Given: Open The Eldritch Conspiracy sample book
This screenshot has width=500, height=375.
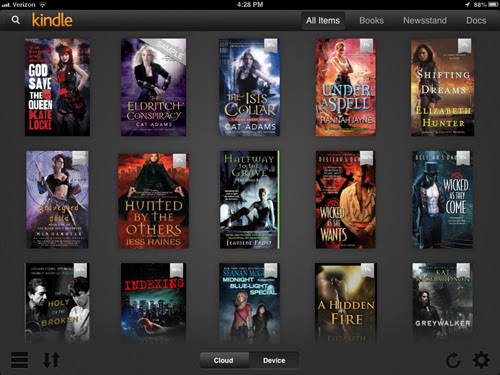Looking at the screenshot, I should coord(153,87).
